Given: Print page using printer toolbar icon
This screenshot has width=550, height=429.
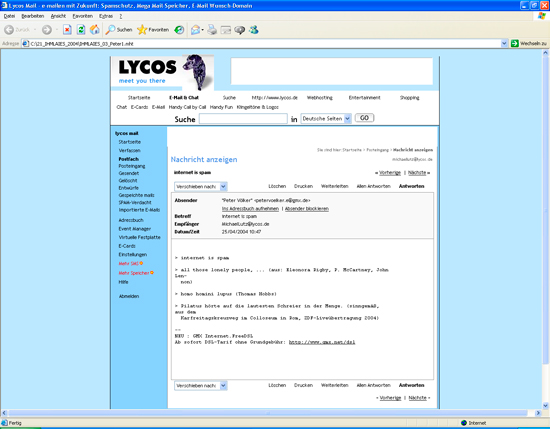Looking at the screenshot, I should click(212, 30).
